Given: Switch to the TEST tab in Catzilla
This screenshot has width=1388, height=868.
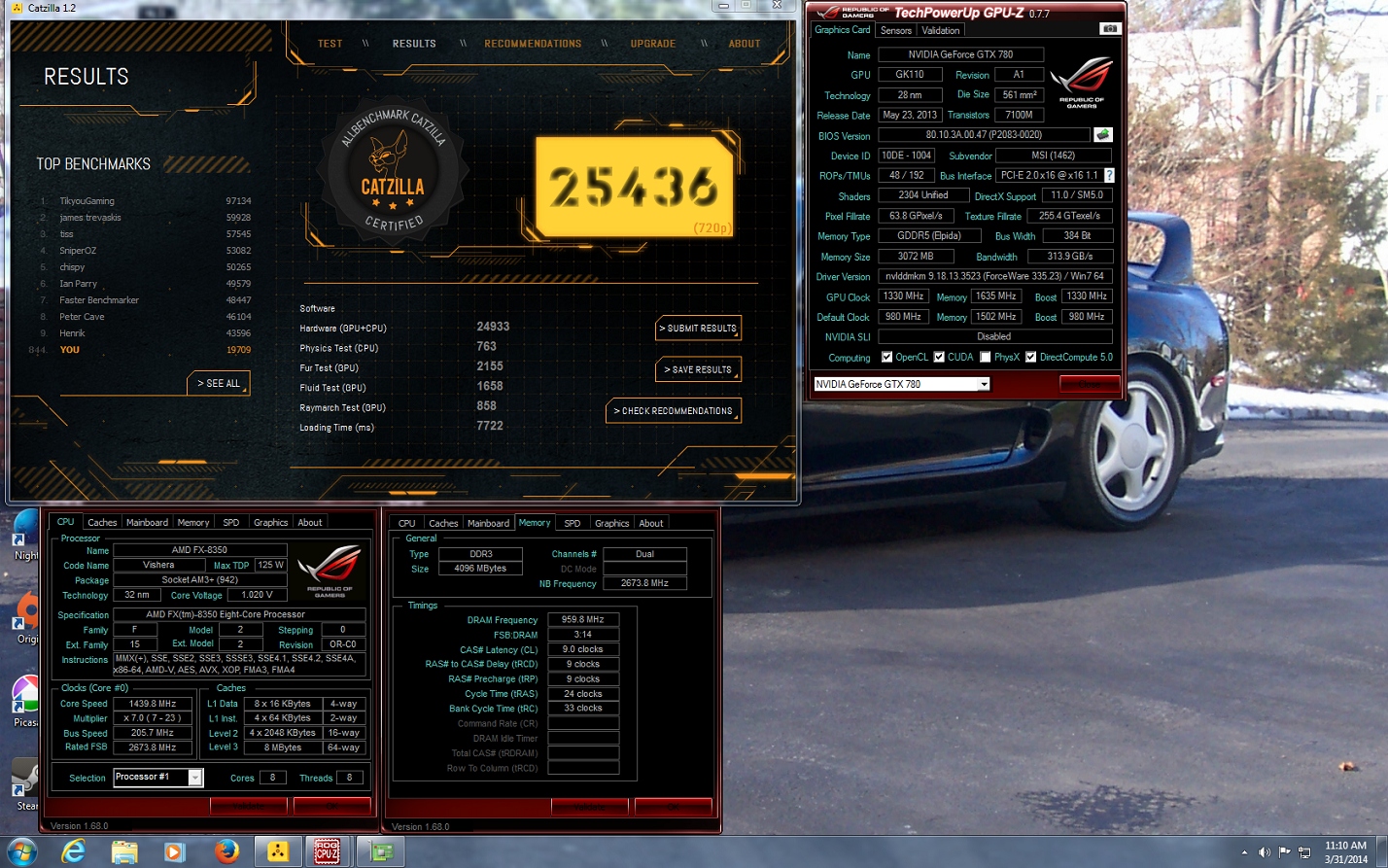Looking at the screenshot, I should click(x=330, y=44).
